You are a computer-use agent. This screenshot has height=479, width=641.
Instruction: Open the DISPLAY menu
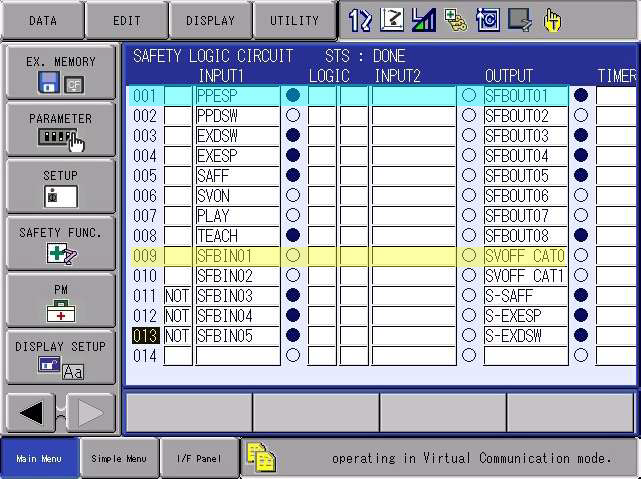click(x=211, y=20)
